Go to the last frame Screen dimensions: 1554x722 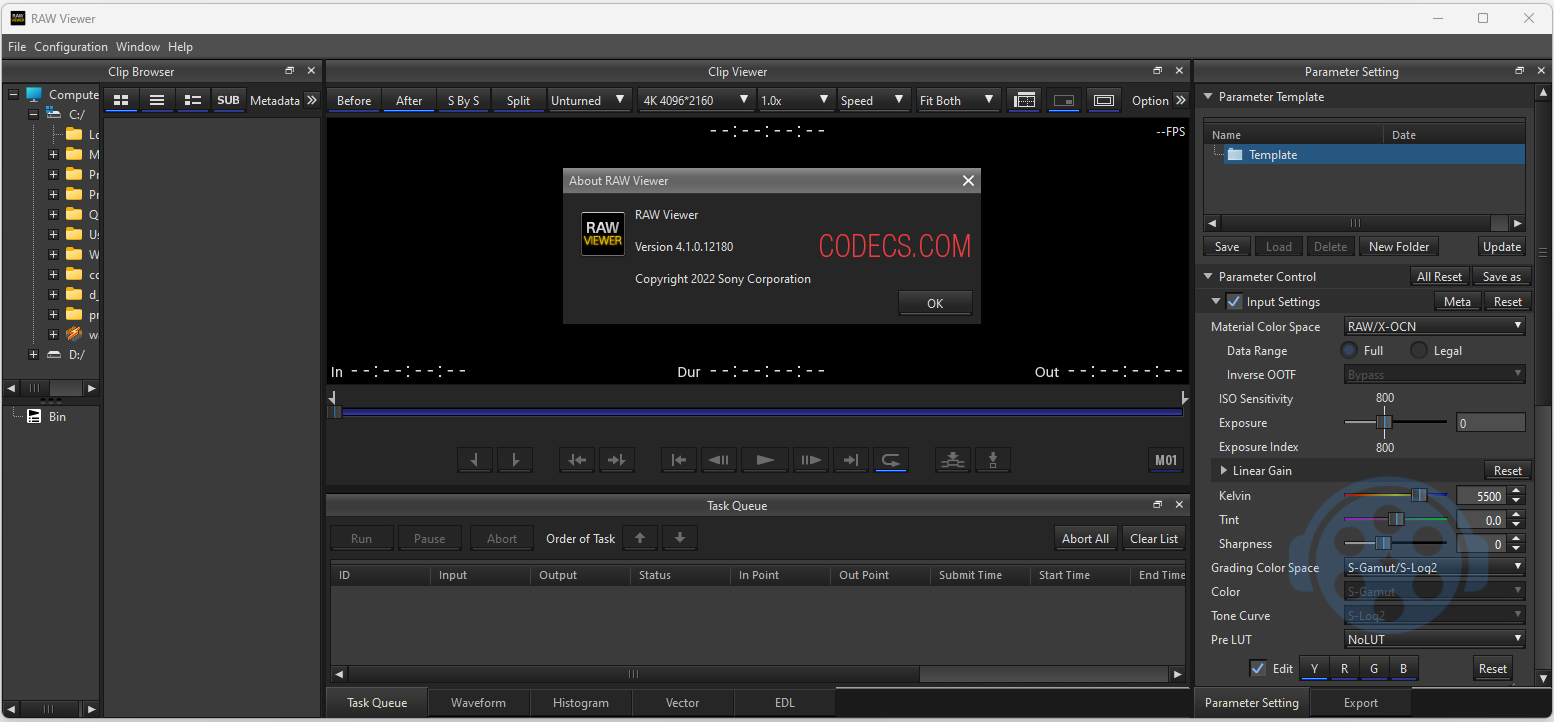851,460
